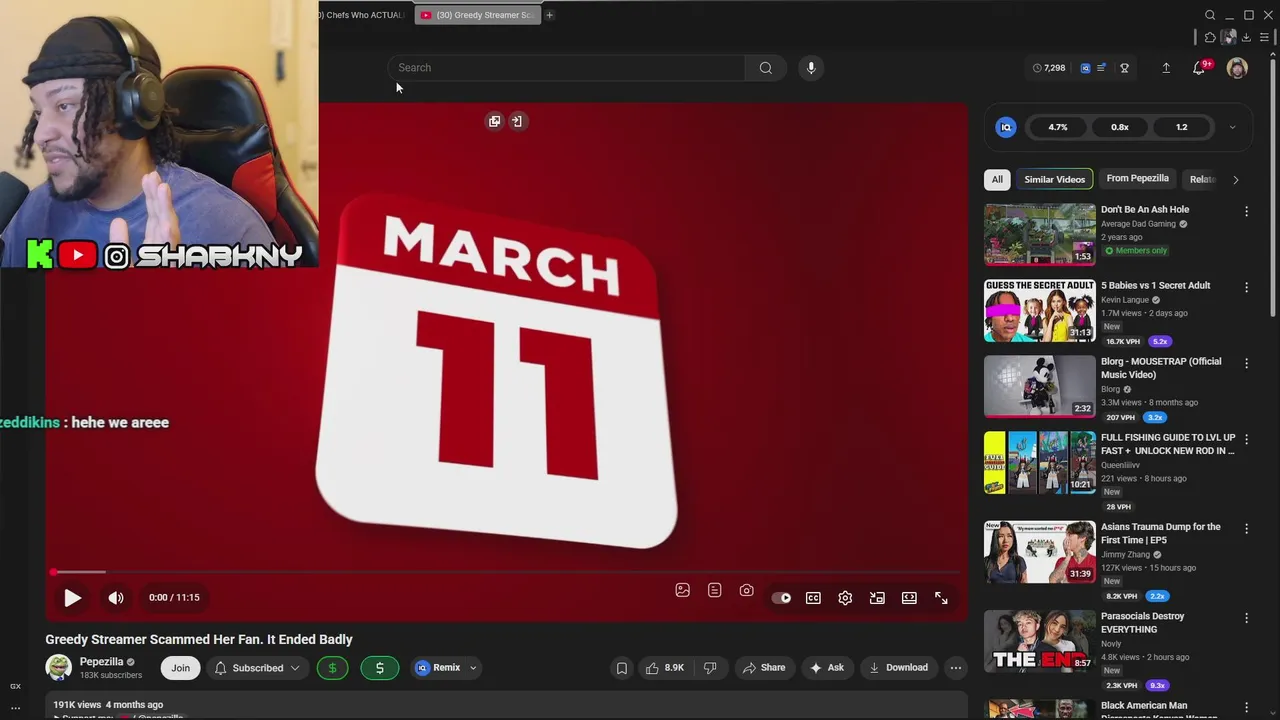Viewport: 1280px width, 720px height.
Task: Mute the video volume
Action: (x=116, y=598)
